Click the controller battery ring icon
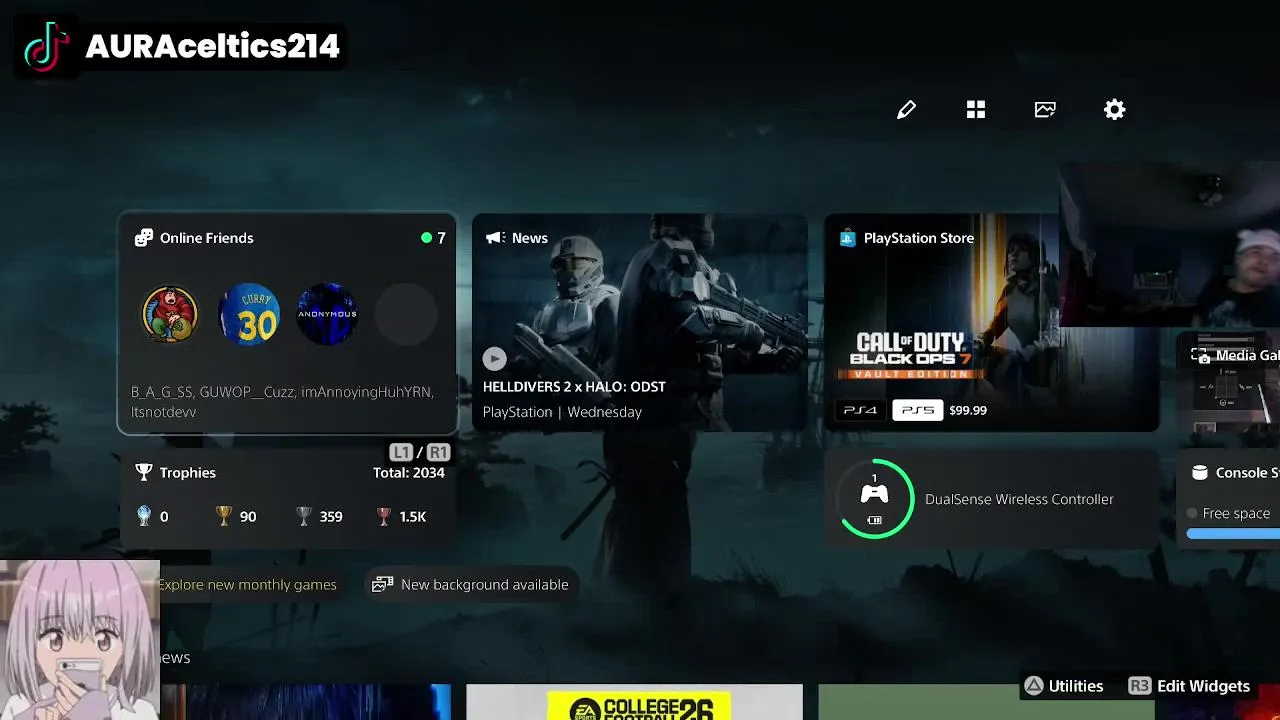1280x720 pixels. [875, 499]
